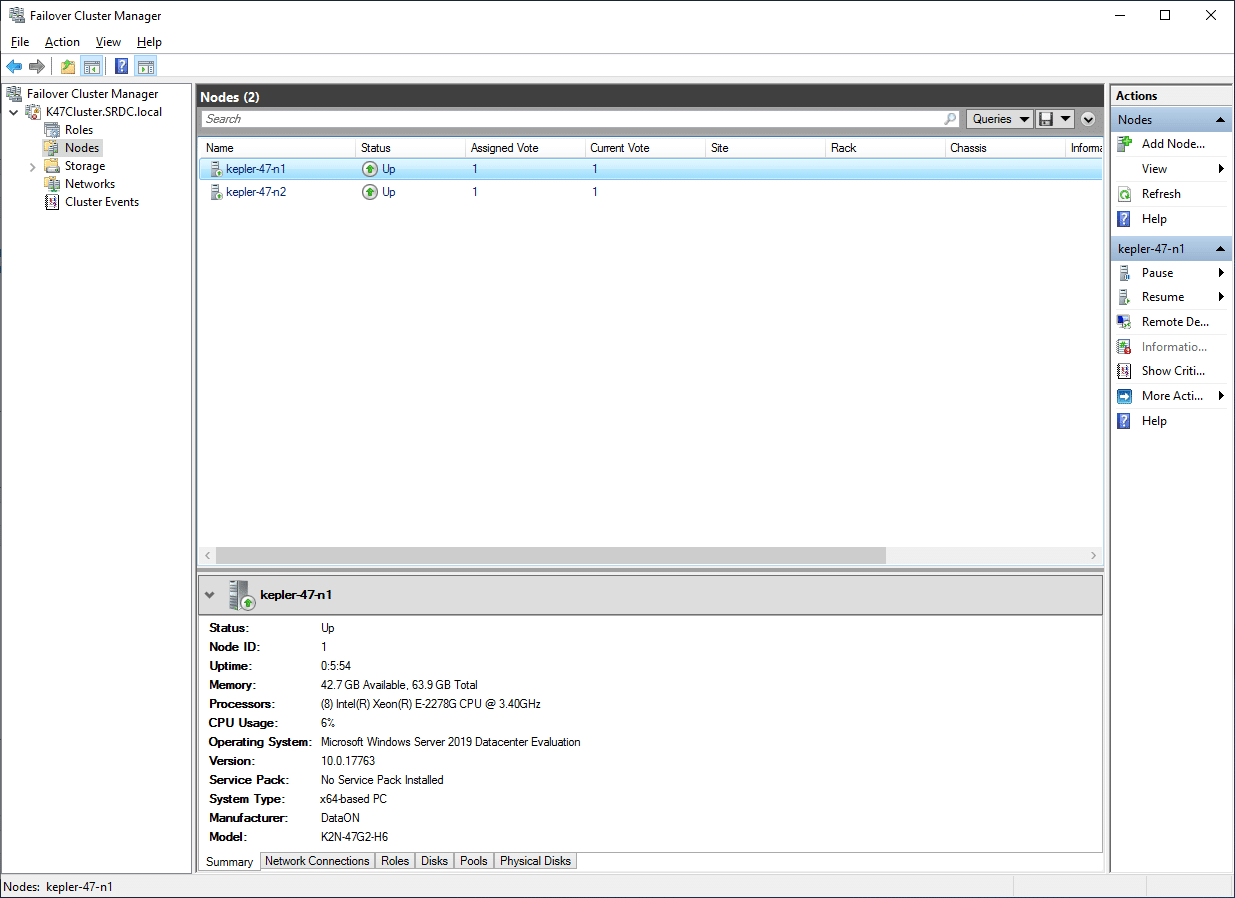Toggle the Show/Hide Action Pane toolbar icon

click(x=146, y=67)
